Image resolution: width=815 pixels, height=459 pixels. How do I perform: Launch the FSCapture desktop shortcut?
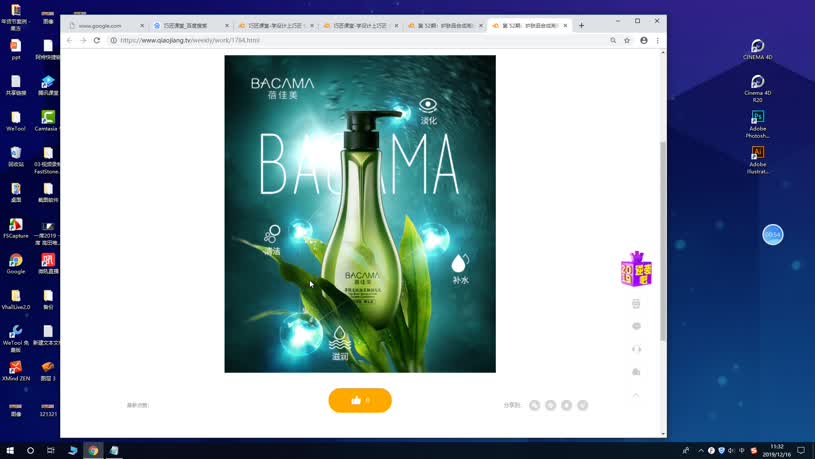pyautogui.click(x=16, y=228)
